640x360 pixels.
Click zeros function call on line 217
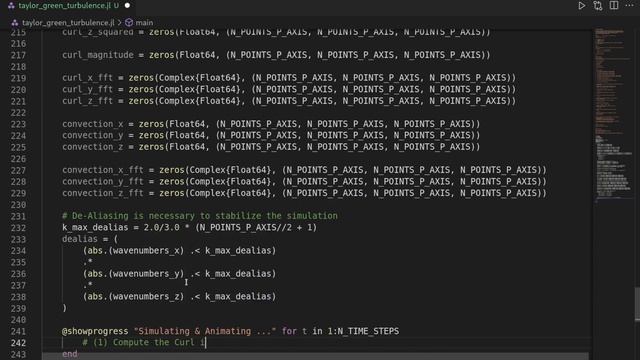click(161, 55)
